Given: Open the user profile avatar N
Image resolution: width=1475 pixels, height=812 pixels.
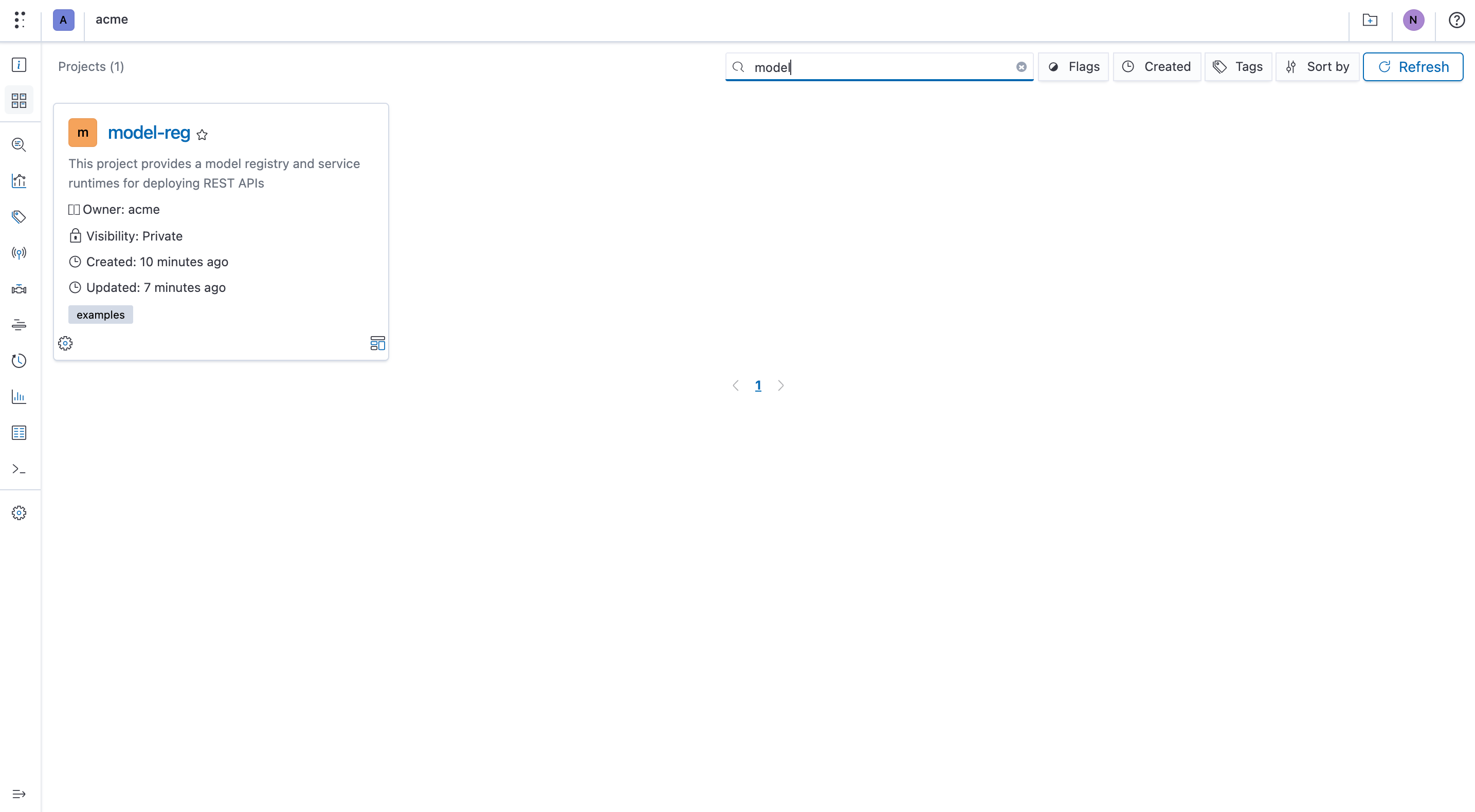Looking at the screenshot, I should pyautogui.click(x=1413, y=20).
